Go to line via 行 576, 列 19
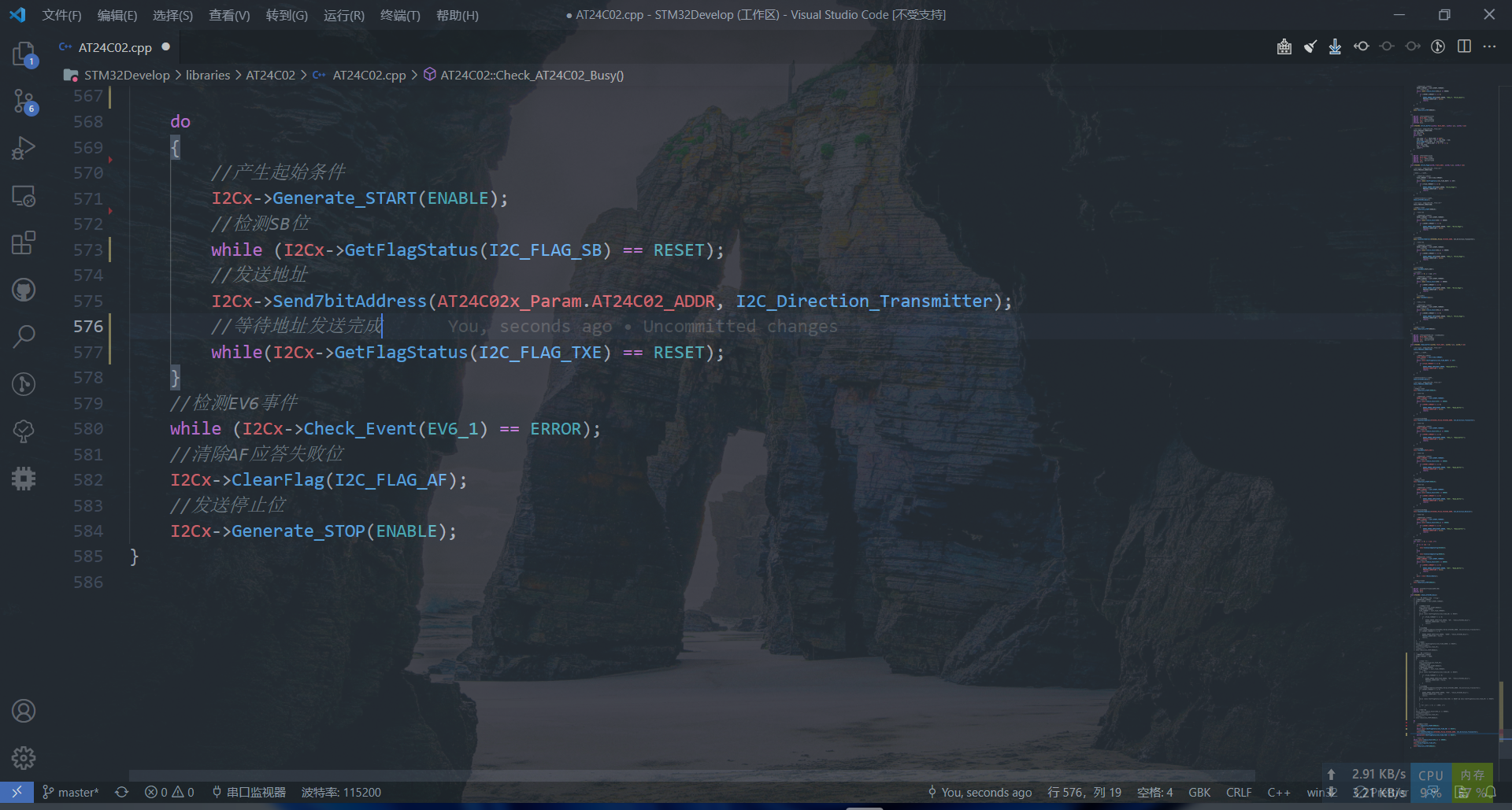 coord(1084,792)
